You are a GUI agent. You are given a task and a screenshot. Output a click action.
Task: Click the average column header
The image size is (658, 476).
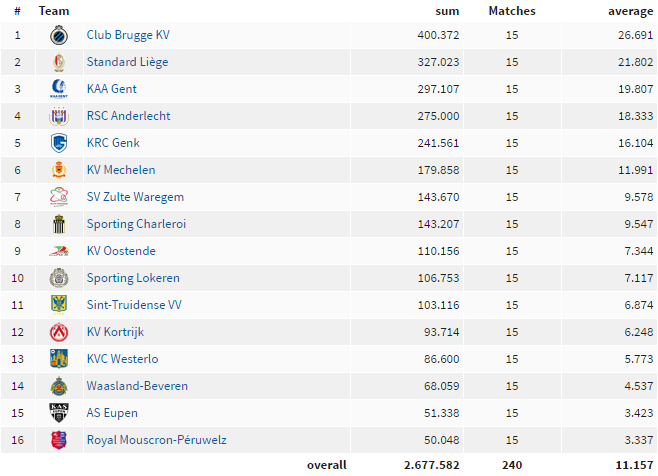pyautogui.click(x=631, y=12)
